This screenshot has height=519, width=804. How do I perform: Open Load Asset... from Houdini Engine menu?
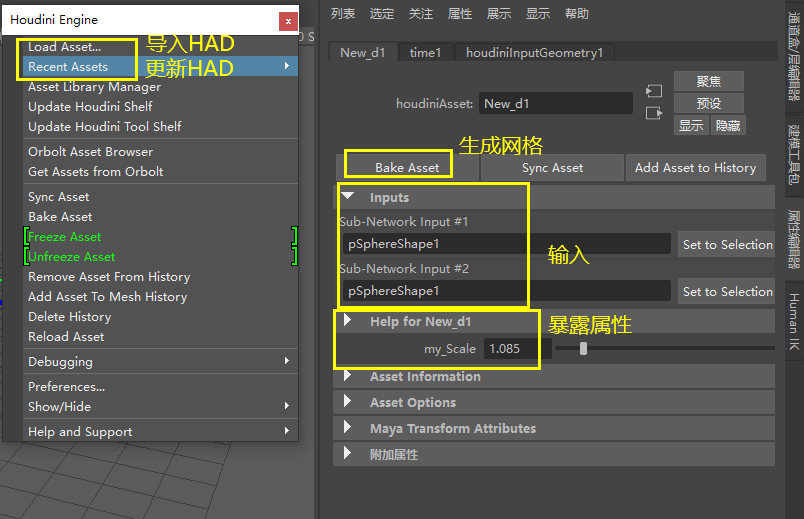click(160, 47)
